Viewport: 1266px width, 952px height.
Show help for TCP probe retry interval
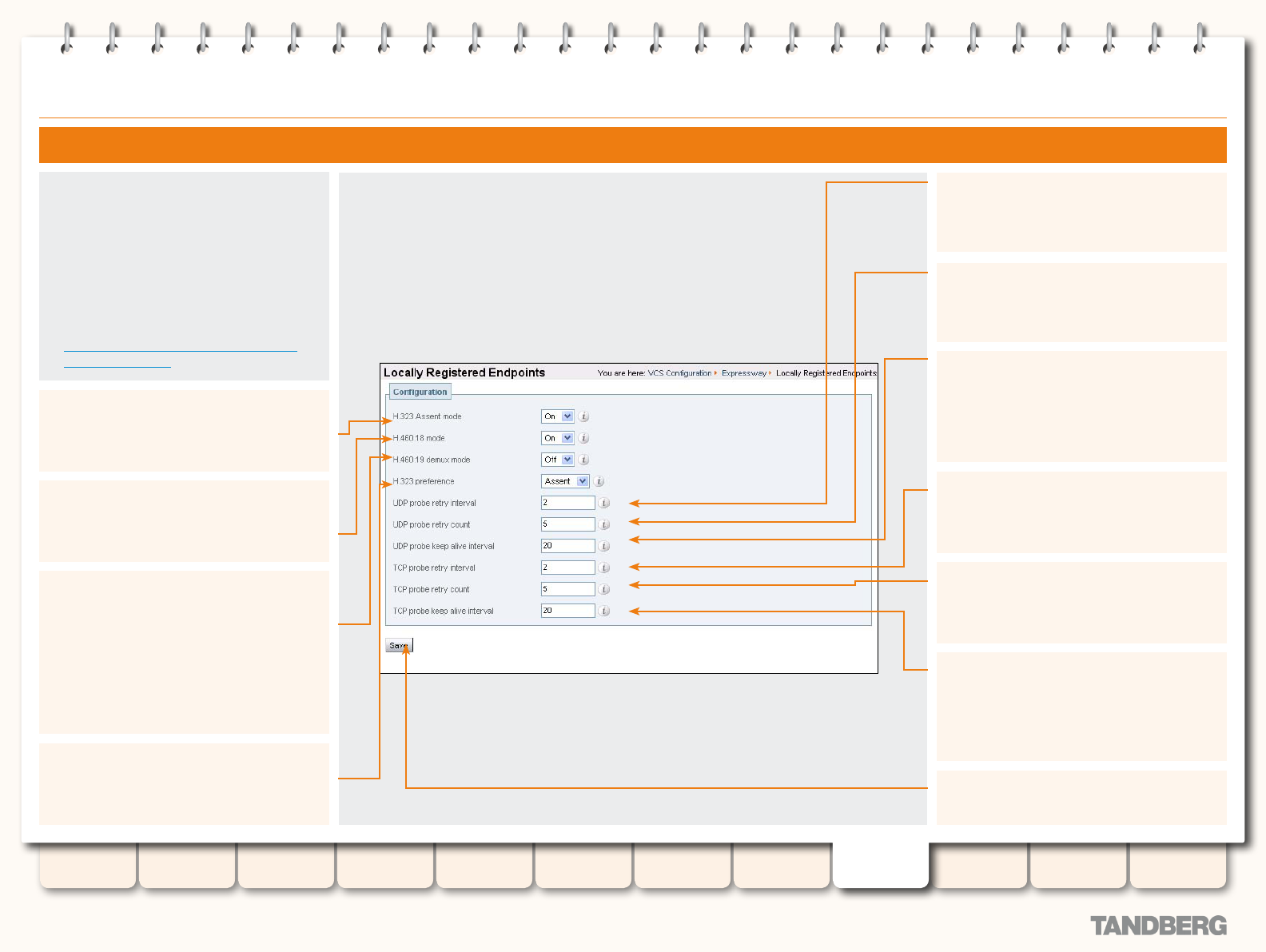coord(604,568)
